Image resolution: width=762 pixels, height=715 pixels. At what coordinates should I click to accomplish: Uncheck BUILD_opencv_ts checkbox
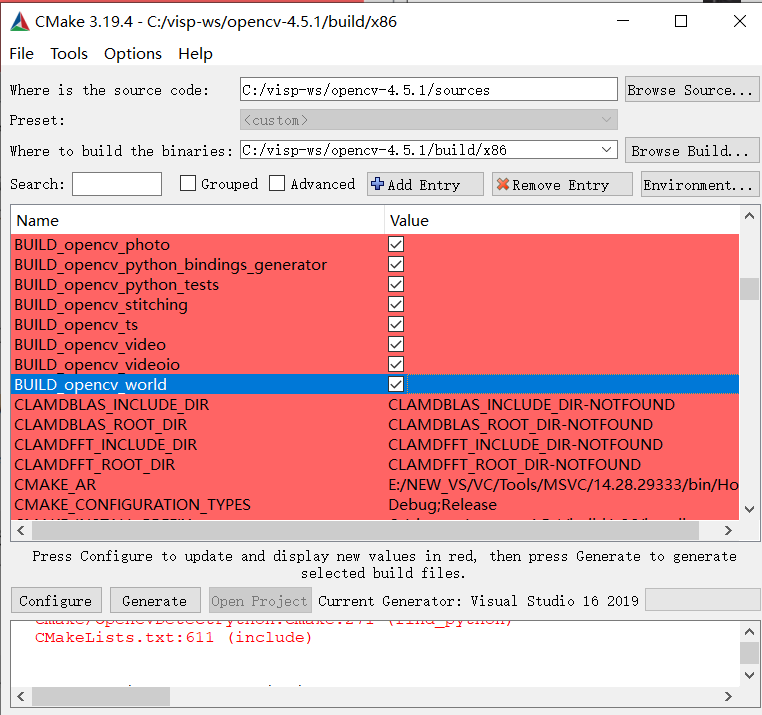point(396,324)
